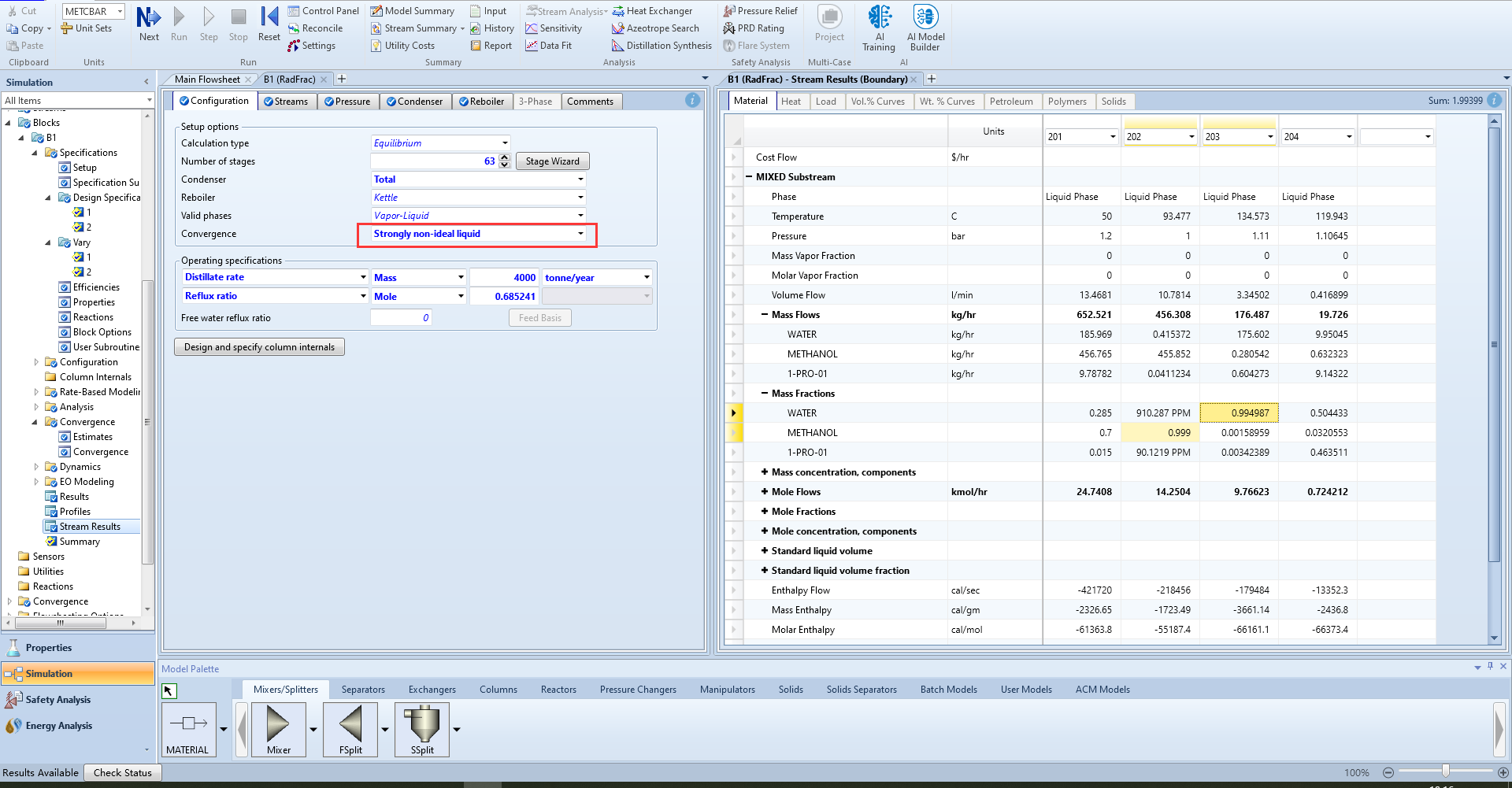Open Pressure Relief analysis
The image size is (1512, 788).
(x=761, y=11)
